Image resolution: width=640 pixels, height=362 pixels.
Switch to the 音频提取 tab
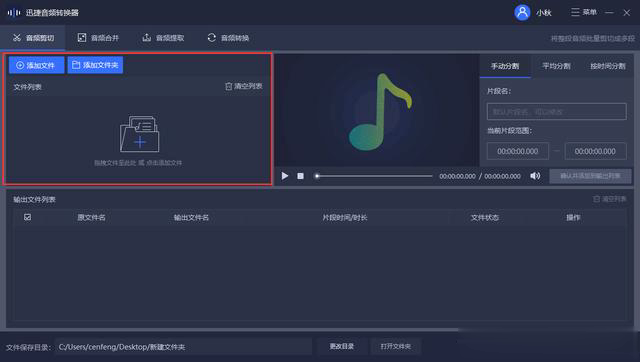click(163, 38)
